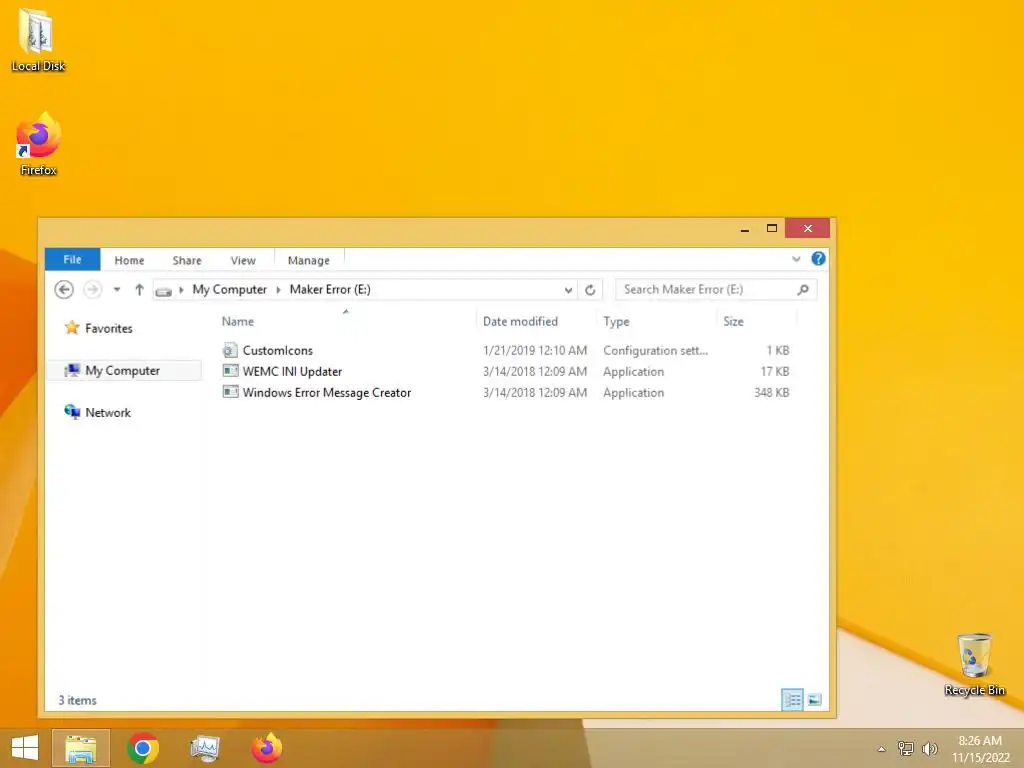Viewport: 1024px width, 768px height.
Task: Open the monitor app on taskbar
Action: (x=205, y=748)
